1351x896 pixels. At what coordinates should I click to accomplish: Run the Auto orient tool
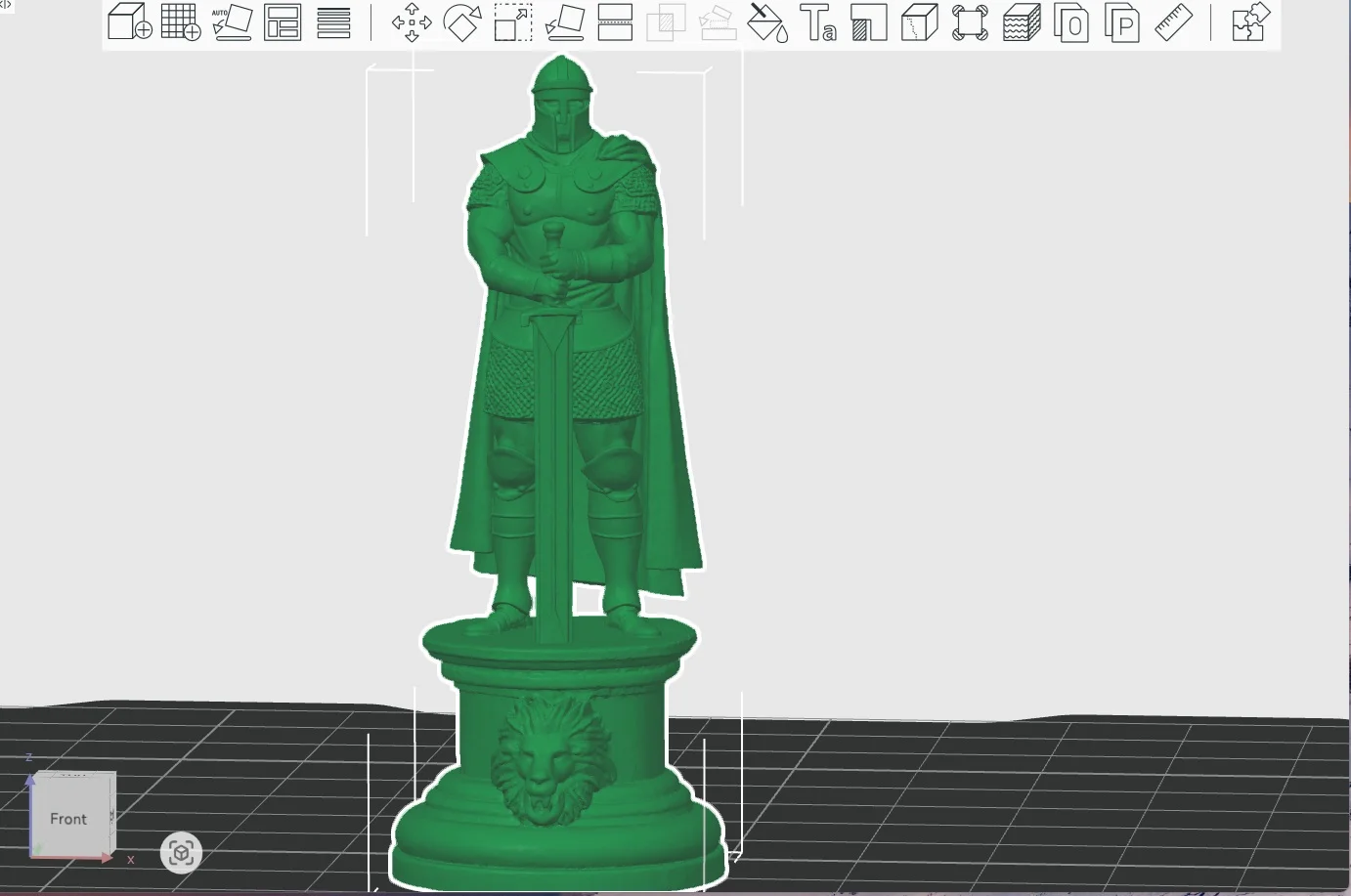[x=232, y=21]
